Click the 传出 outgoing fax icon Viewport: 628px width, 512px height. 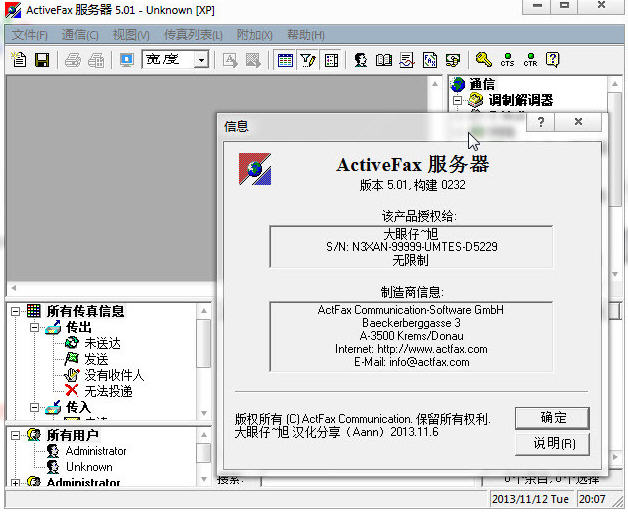pos(53,327)
